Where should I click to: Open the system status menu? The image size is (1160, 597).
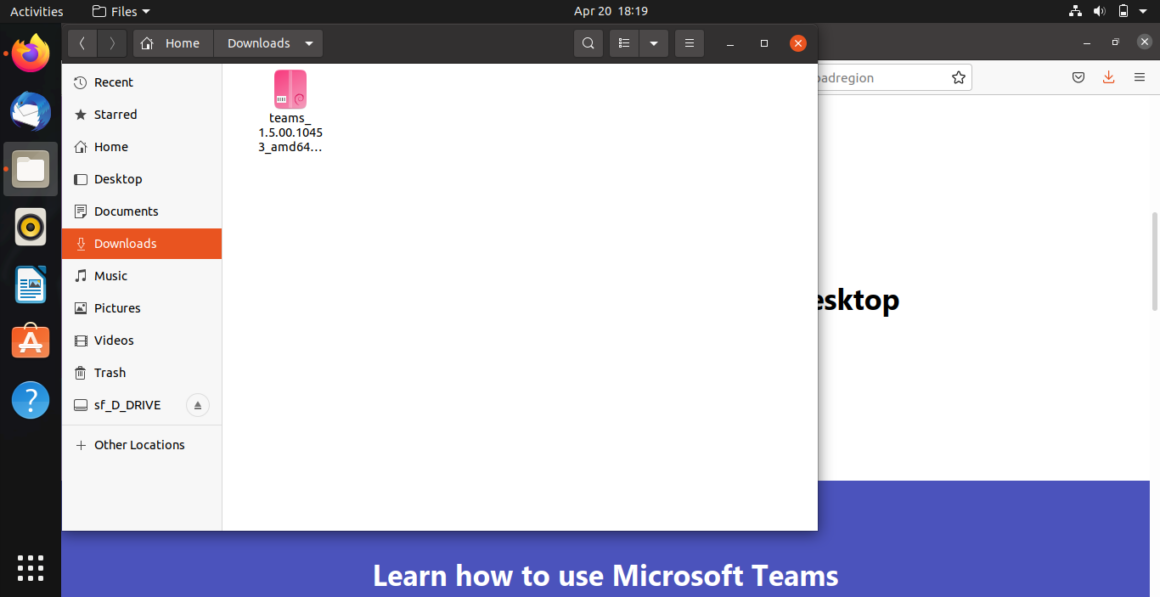coord(1120,11)
